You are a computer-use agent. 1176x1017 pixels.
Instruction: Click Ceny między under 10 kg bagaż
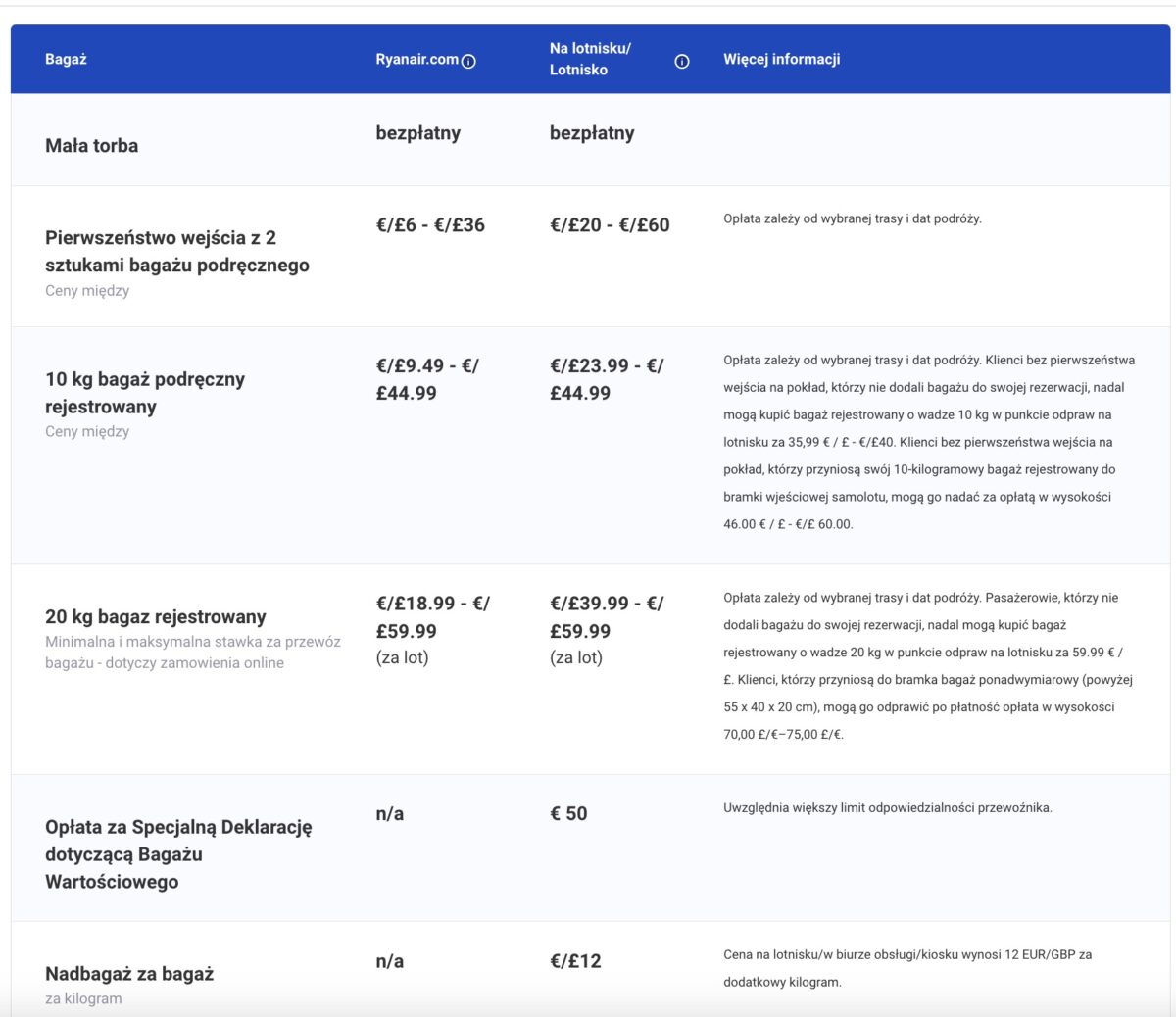click(x=87, y=431)
